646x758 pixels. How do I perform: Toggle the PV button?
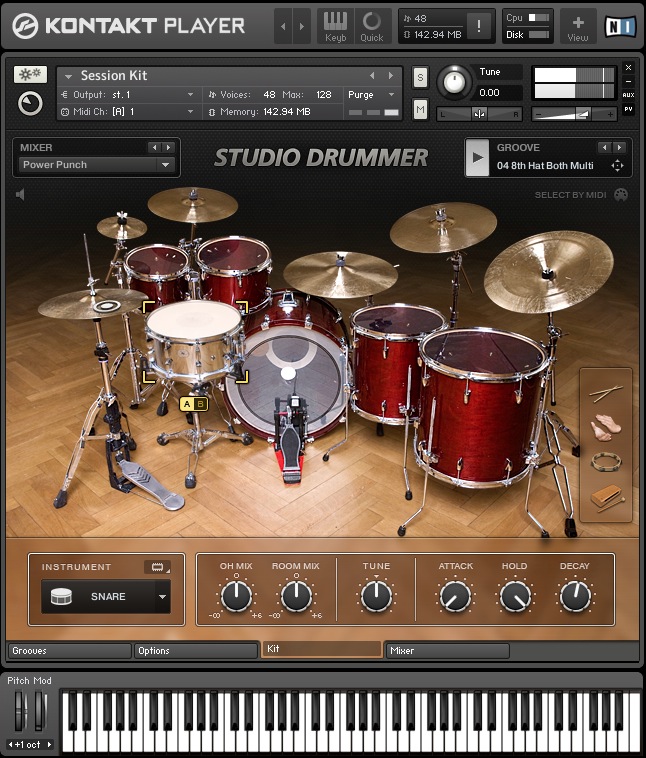[628, 109]
